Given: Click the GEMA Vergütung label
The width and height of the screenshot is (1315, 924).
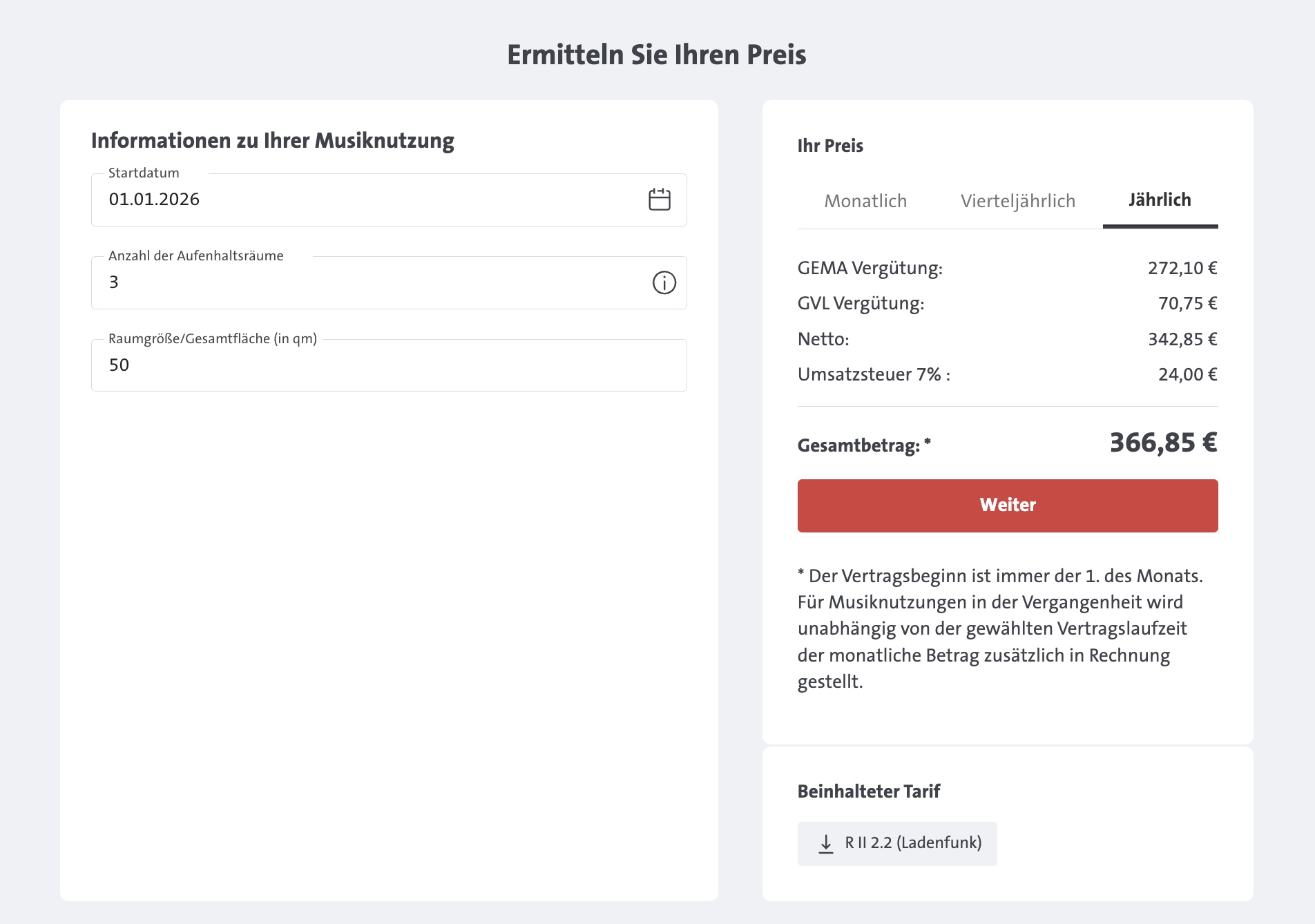Looking at the screenshot, I should (x=870, y=268).
